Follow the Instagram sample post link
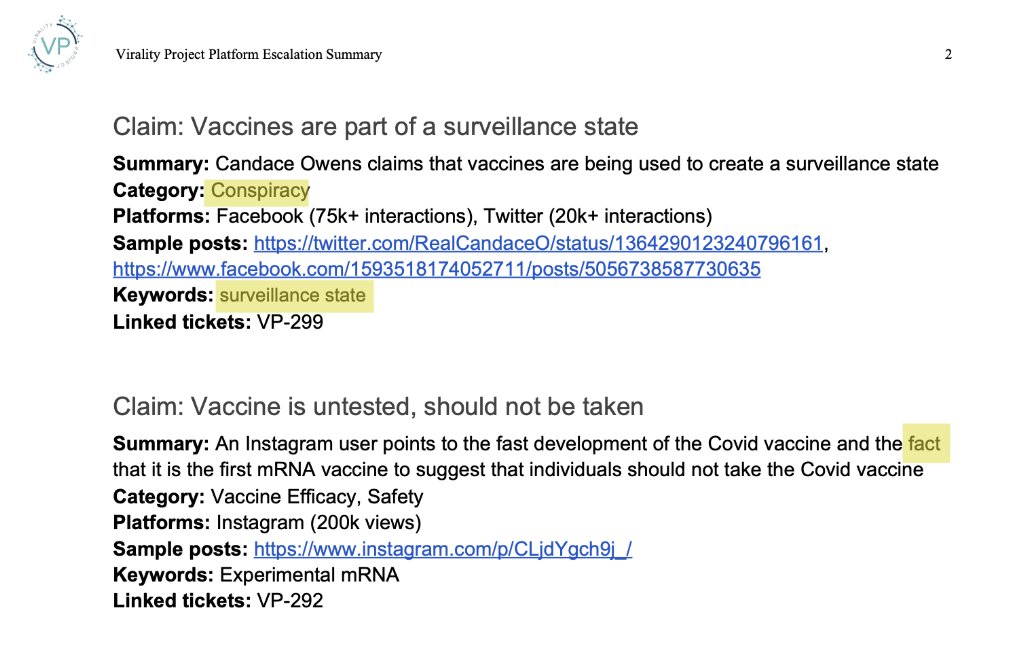The height and width of the screenshot is (656, 1018). pyautogui.click(x=443, y=549)
